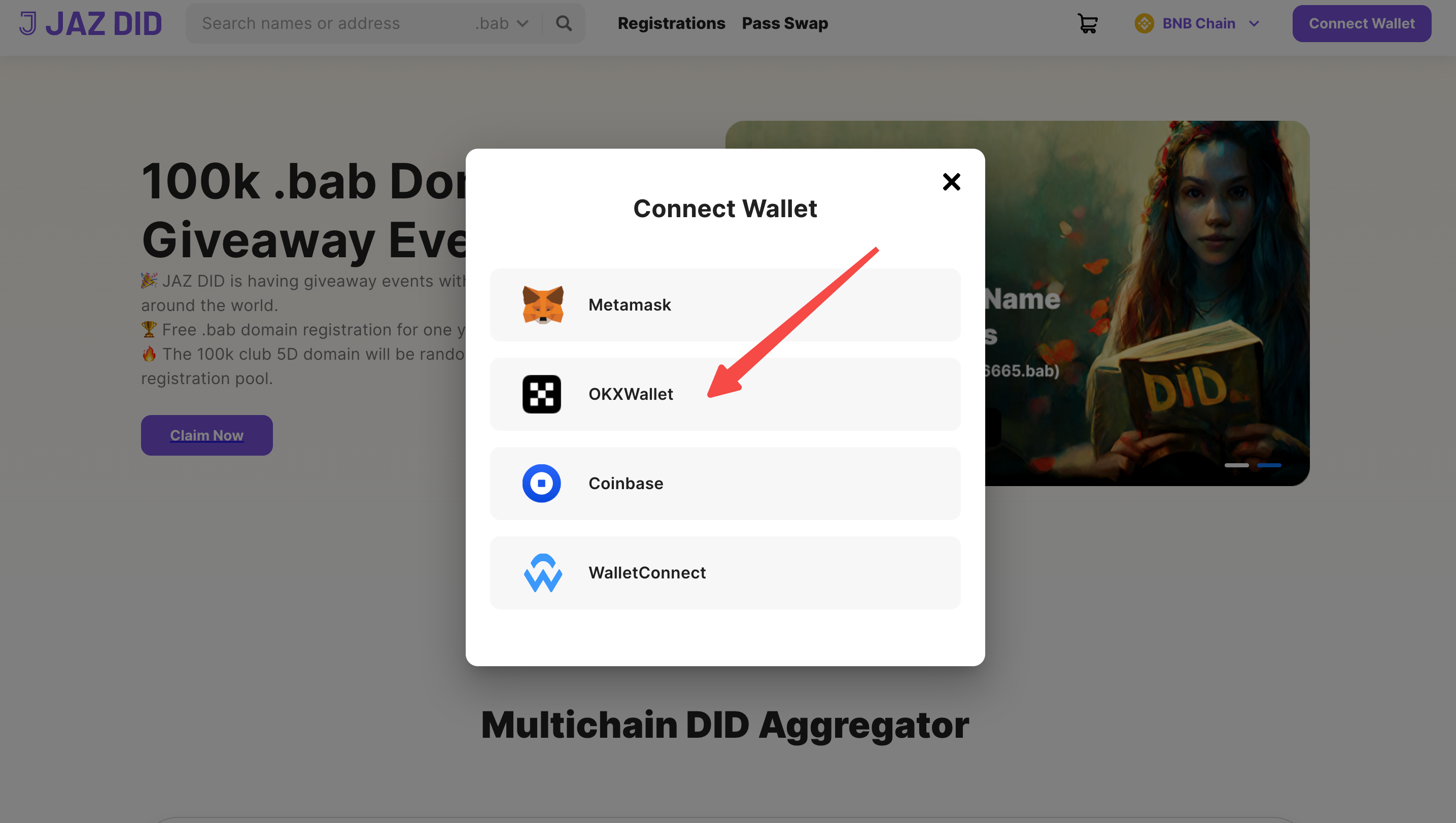The width and height of the screenshot is (1456, 823).
Task: Open the Pass Swap page
Action: (x=784, y=23)
